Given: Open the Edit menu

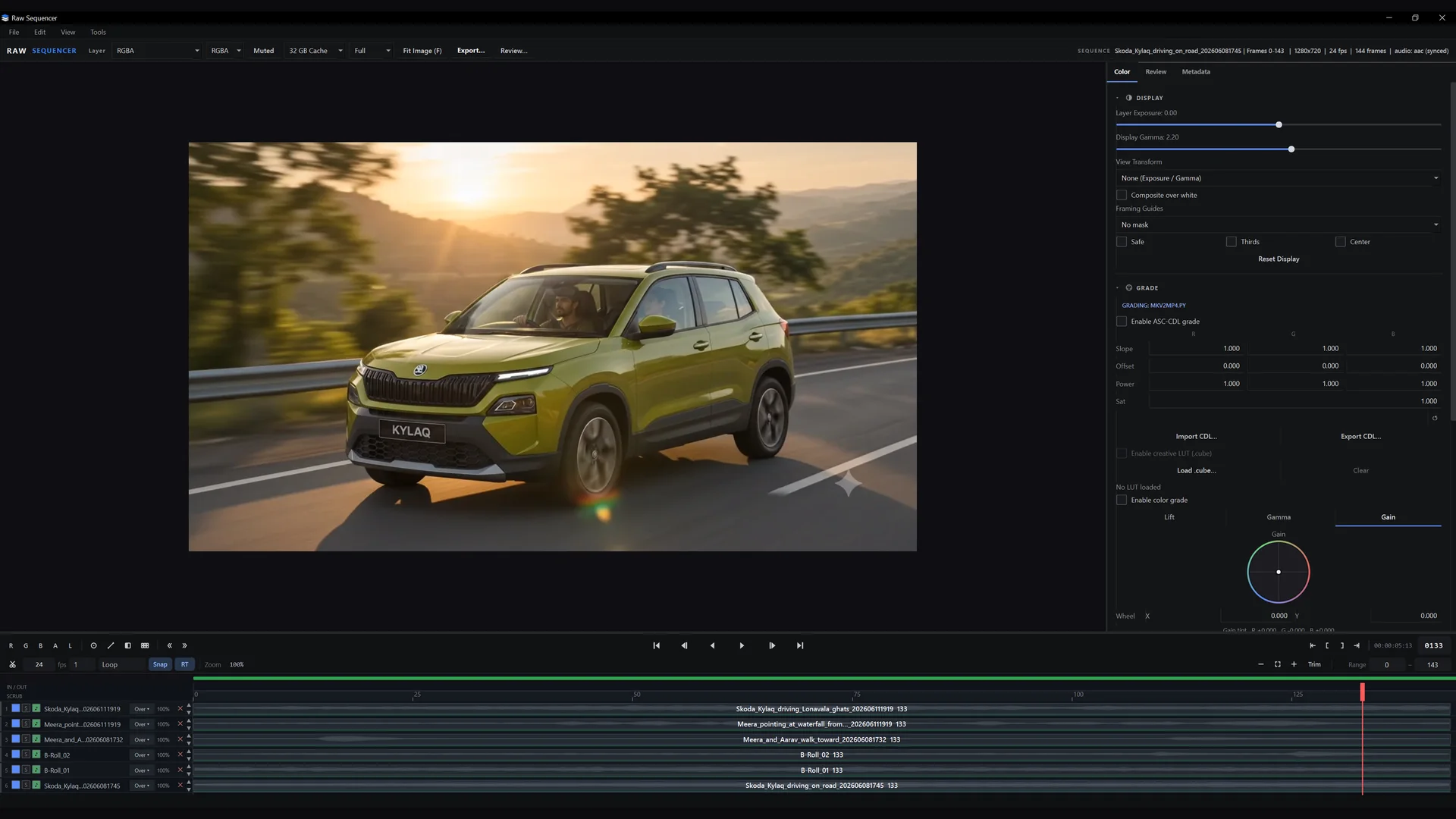Looking at the screenshot, I should click(x=39, y=32).
